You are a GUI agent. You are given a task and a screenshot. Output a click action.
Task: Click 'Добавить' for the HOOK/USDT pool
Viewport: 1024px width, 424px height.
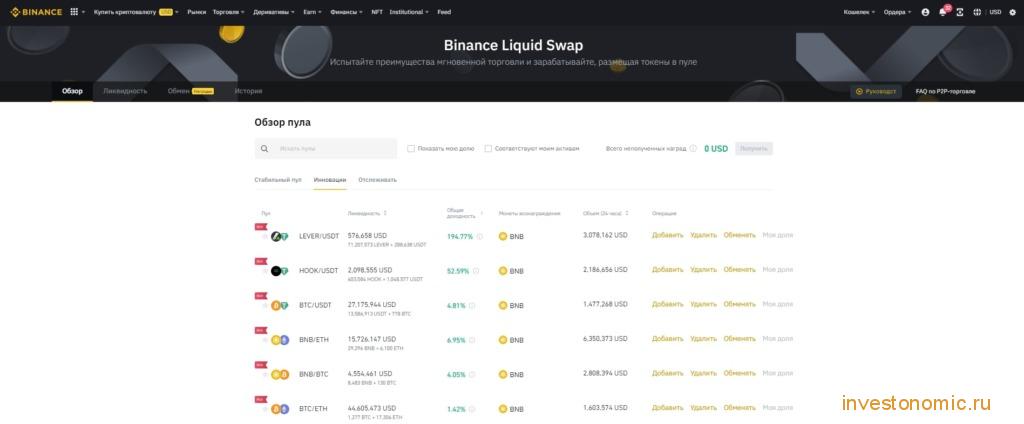[x=667, y=269]
